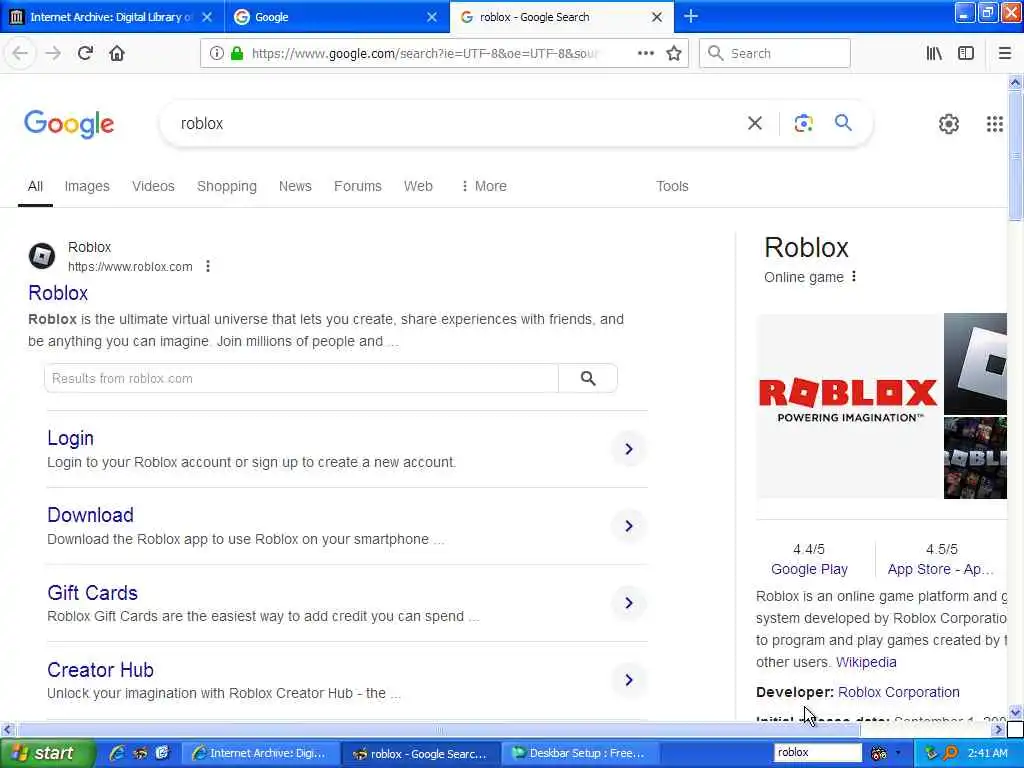Image resolution: width=1024 pixels, height=768 pixels.
Task: Click the vertical scrollbar down arrow
Action: coord(1015,712)
